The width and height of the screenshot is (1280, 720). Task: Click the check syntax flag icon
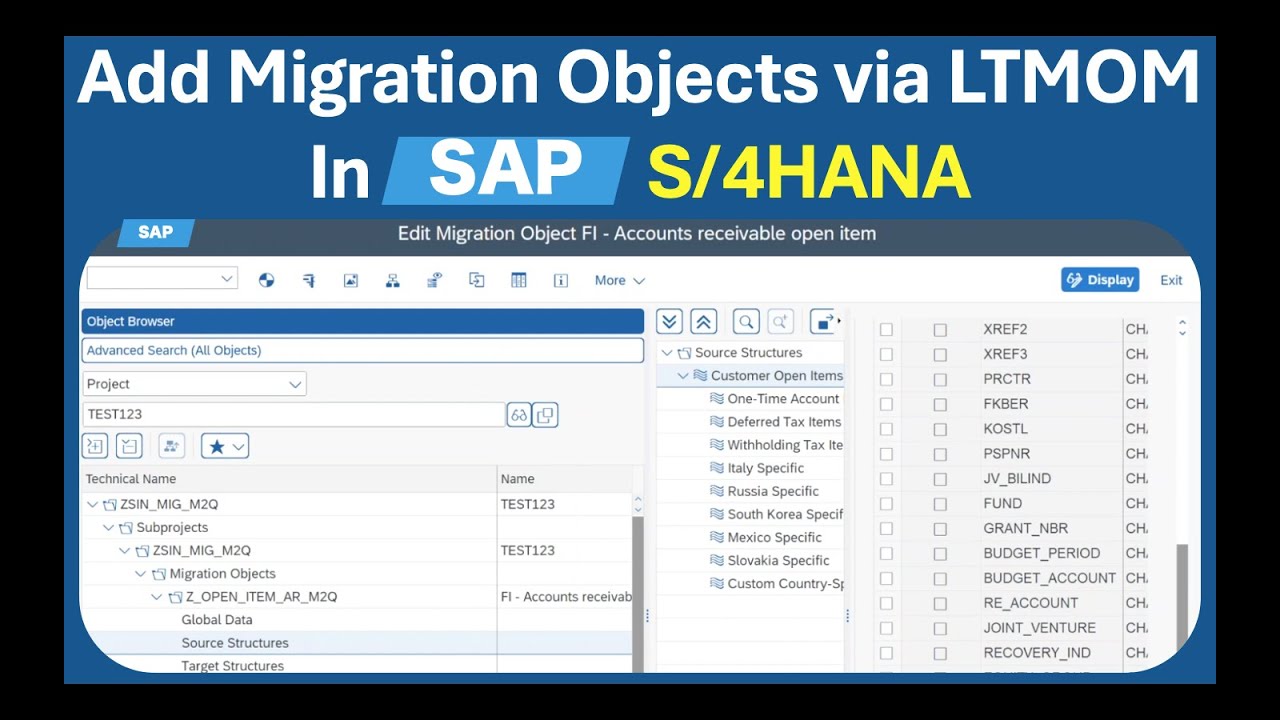click(x=309, y=281)
